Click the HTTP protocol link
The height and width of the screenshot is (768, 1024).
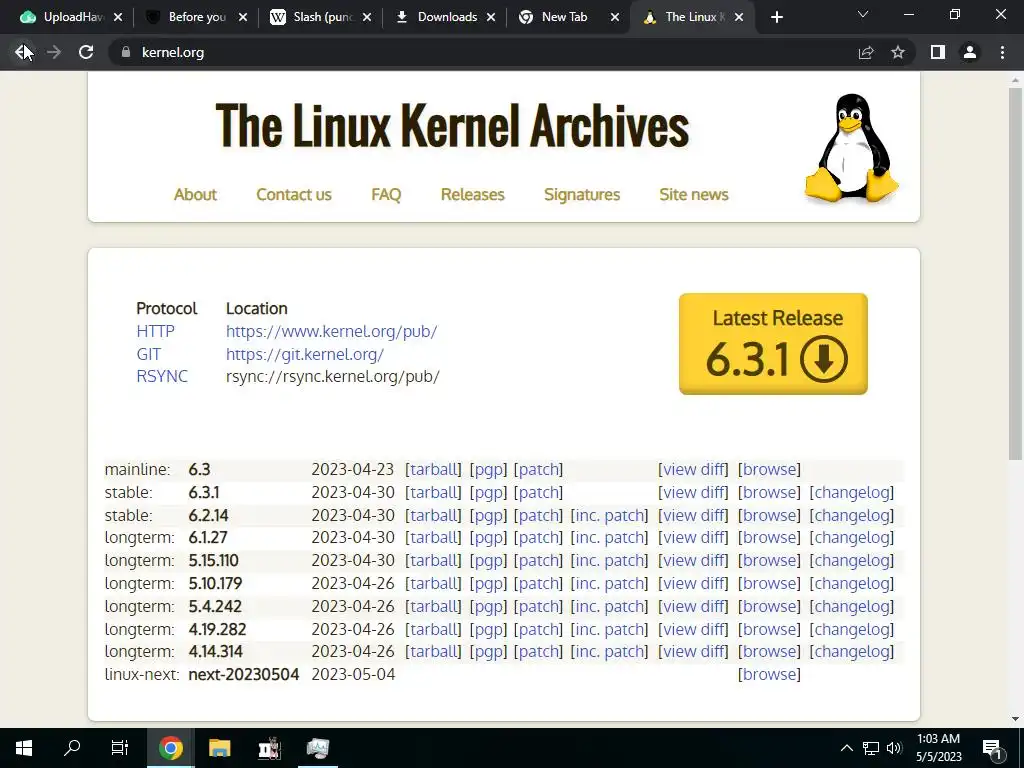coord(155,331)
